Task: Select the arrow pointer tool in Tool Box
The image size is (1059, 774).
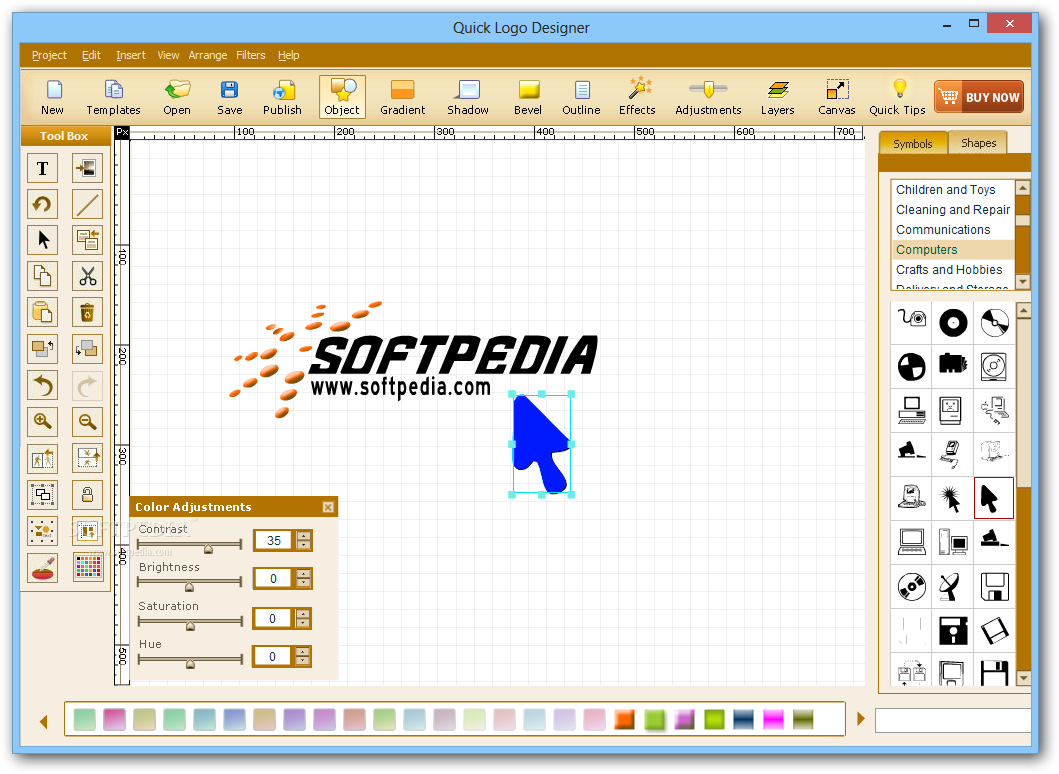Action: 43,240
